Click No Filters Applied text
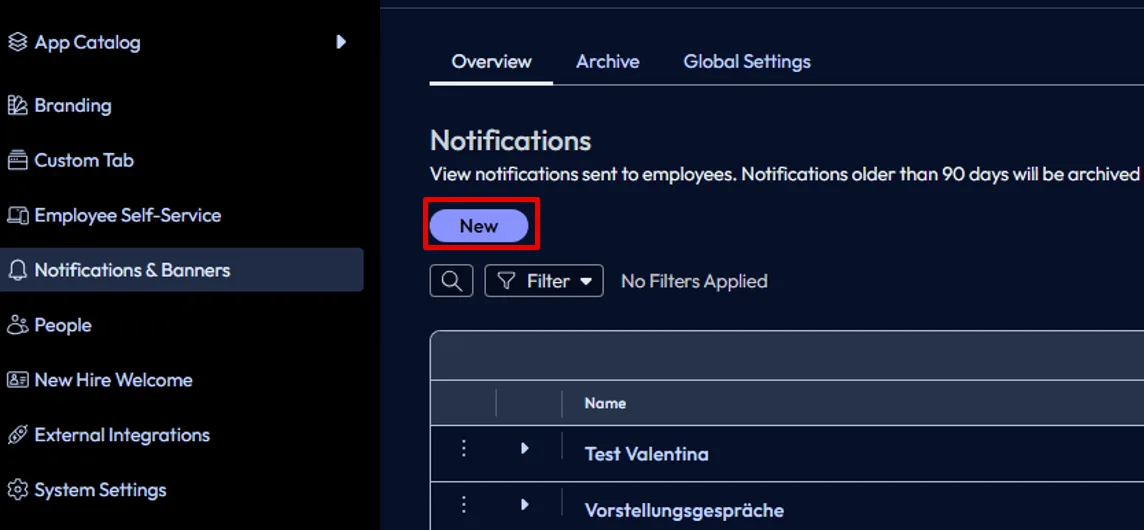This screenshot has height=530, width=1144. (x=694, y=281)
